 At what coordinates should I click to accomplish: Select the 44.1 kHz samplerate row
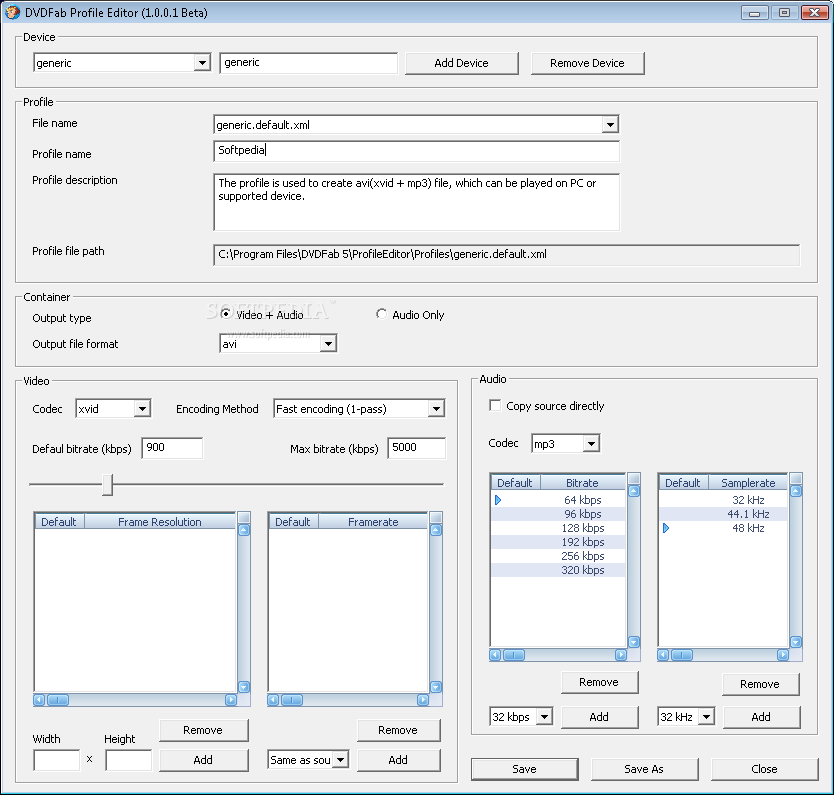pos(723,514)
